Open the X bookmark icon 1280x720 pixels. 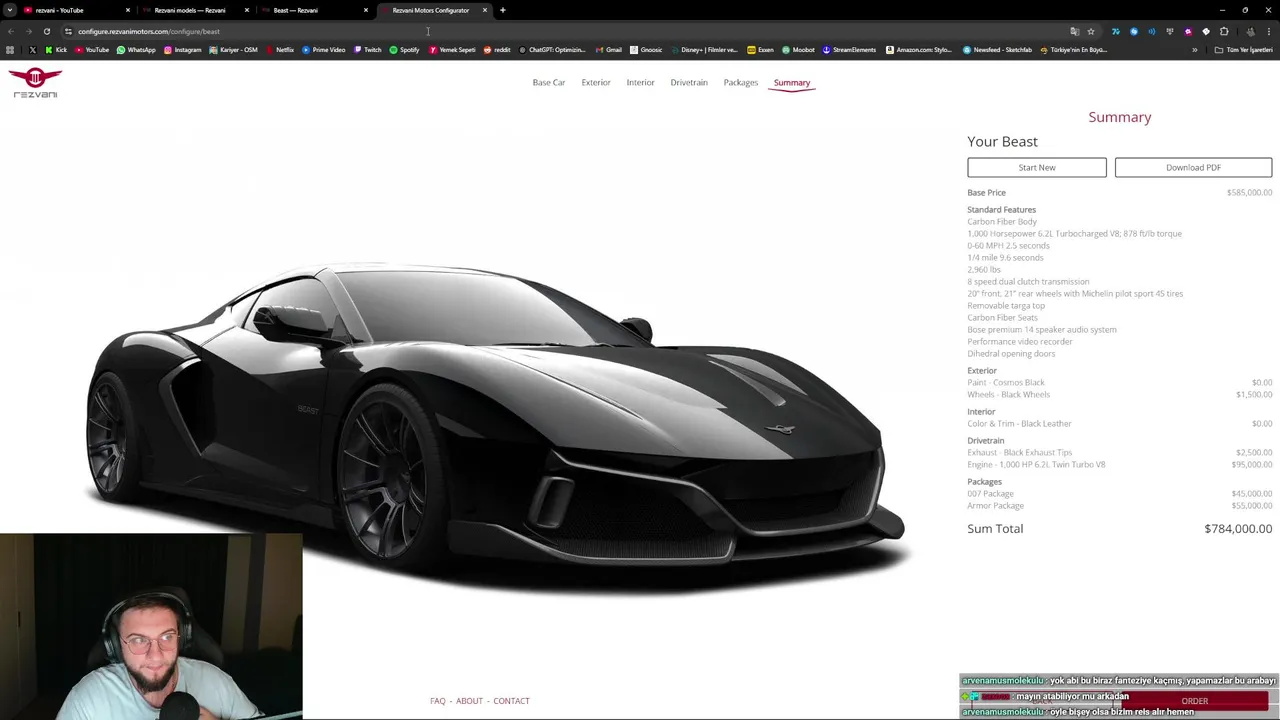click(x=33, y=50)
